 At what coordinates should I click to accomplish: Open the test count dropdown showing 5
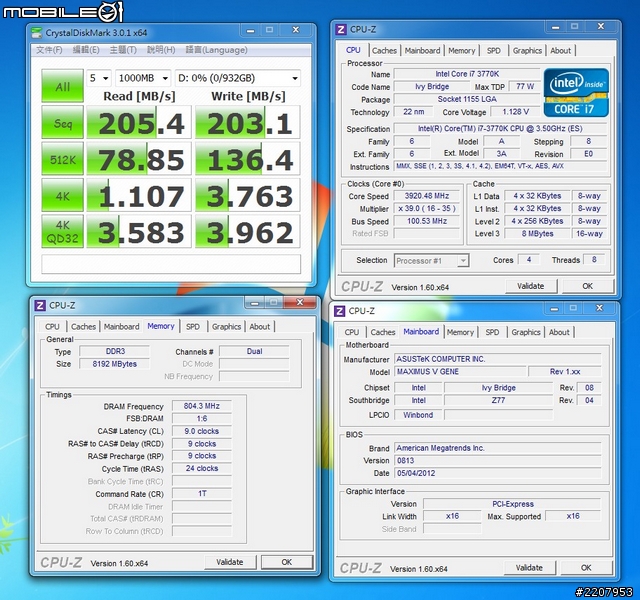[99, 78]
